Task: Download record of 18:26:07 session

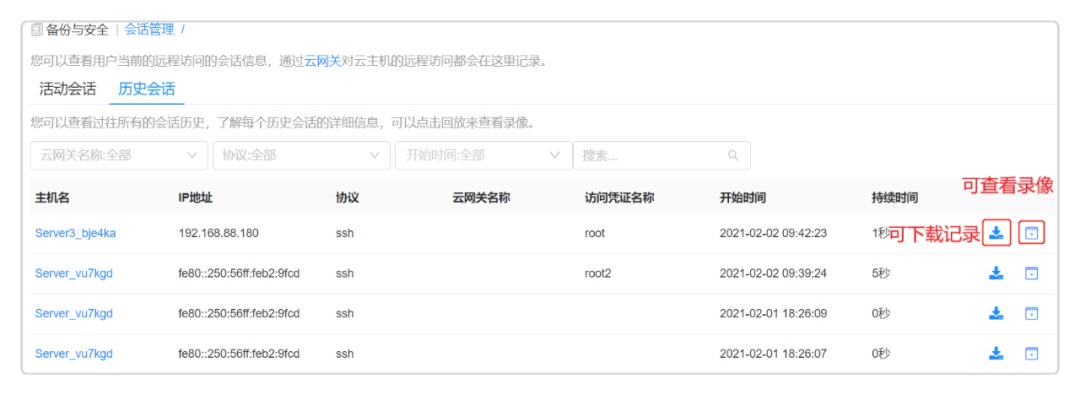Action: point(996,354)
